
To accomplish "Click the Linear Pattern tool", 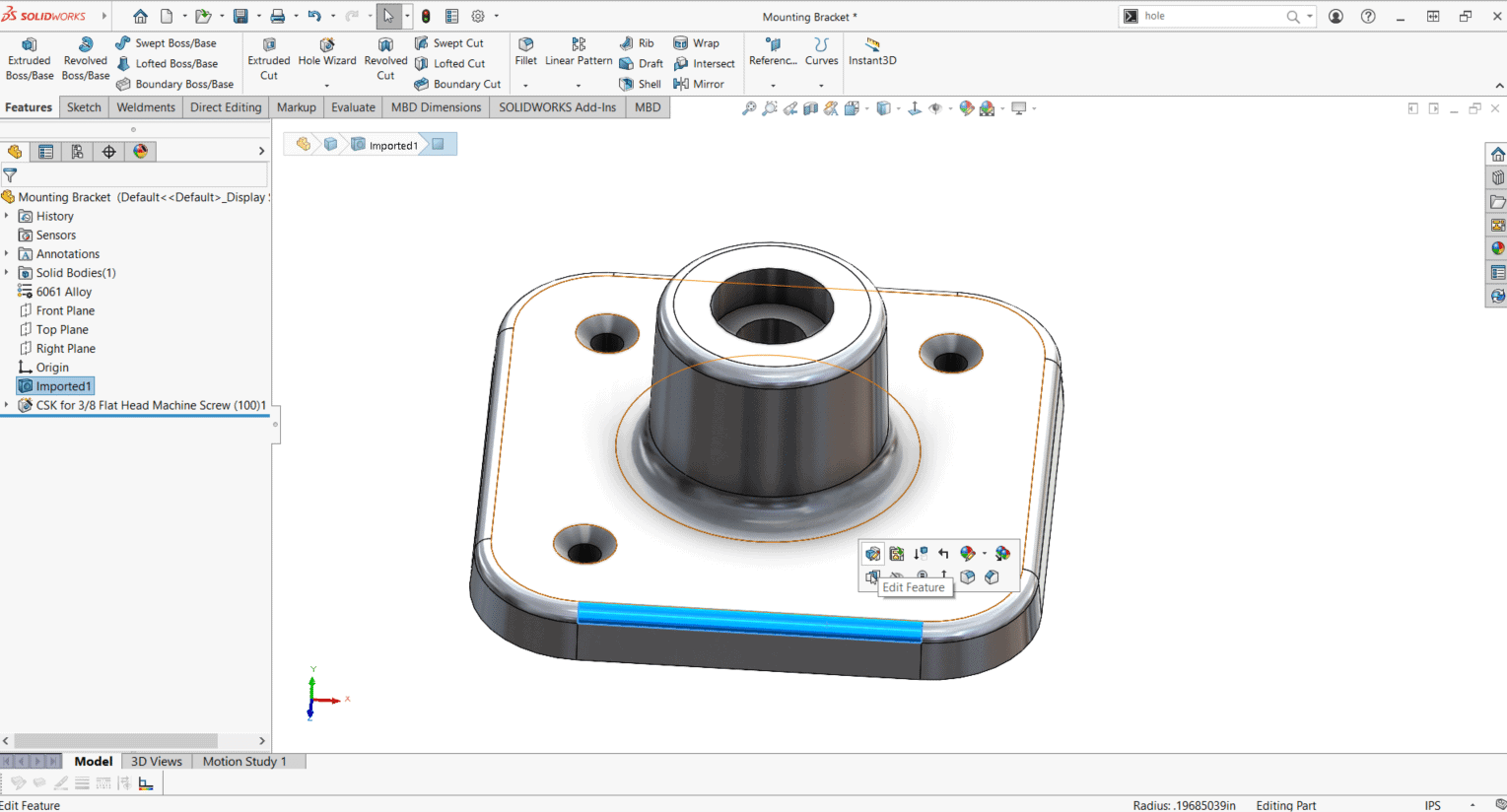I will (x=579, y=53).
